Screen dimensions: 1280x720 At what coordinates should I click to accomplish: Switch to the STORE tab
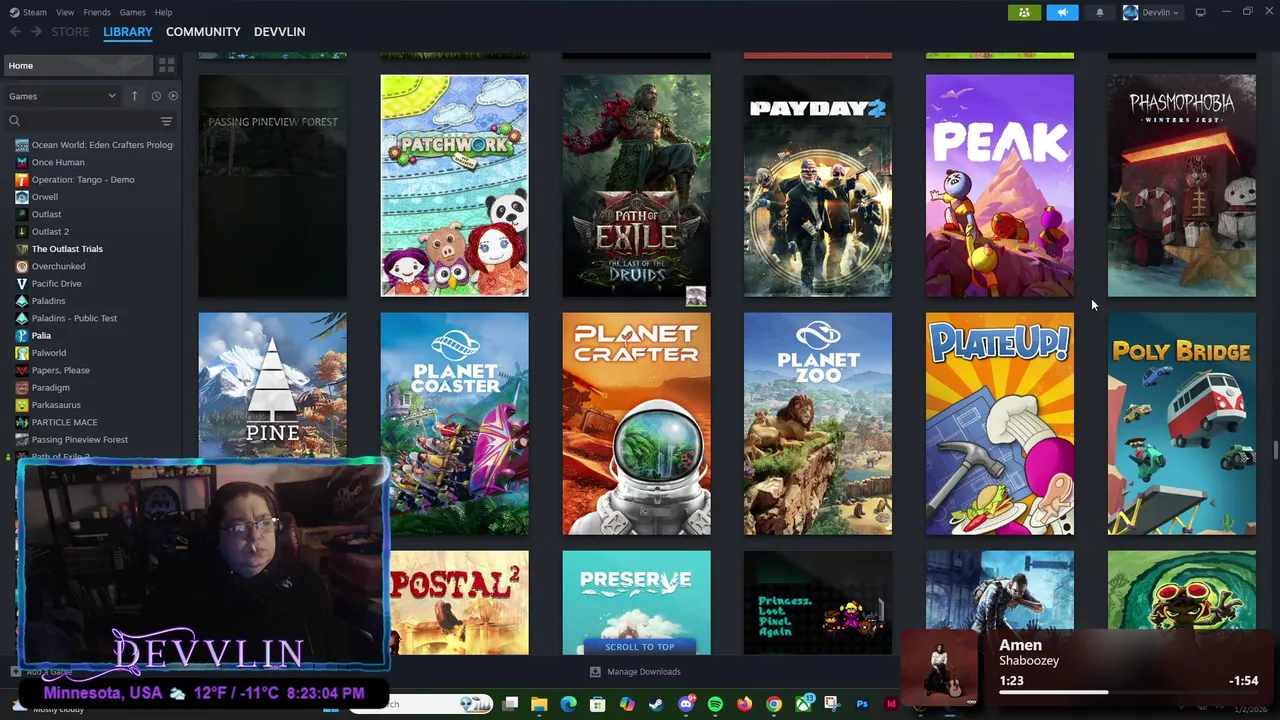click(x=70, y=32)
